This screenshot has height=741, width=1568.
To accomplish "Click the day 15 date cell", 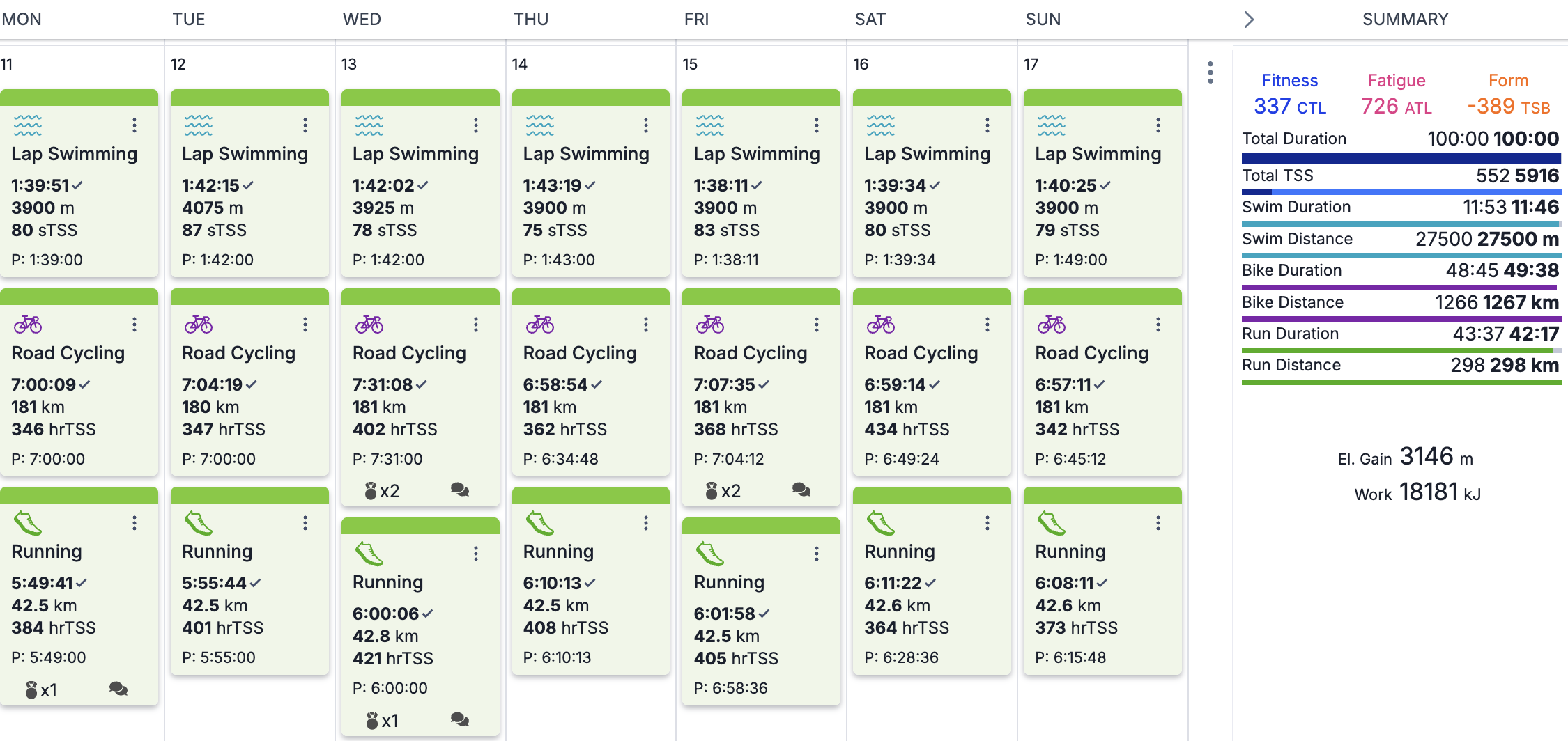I will pyautogui.click(x=761, y=64).
